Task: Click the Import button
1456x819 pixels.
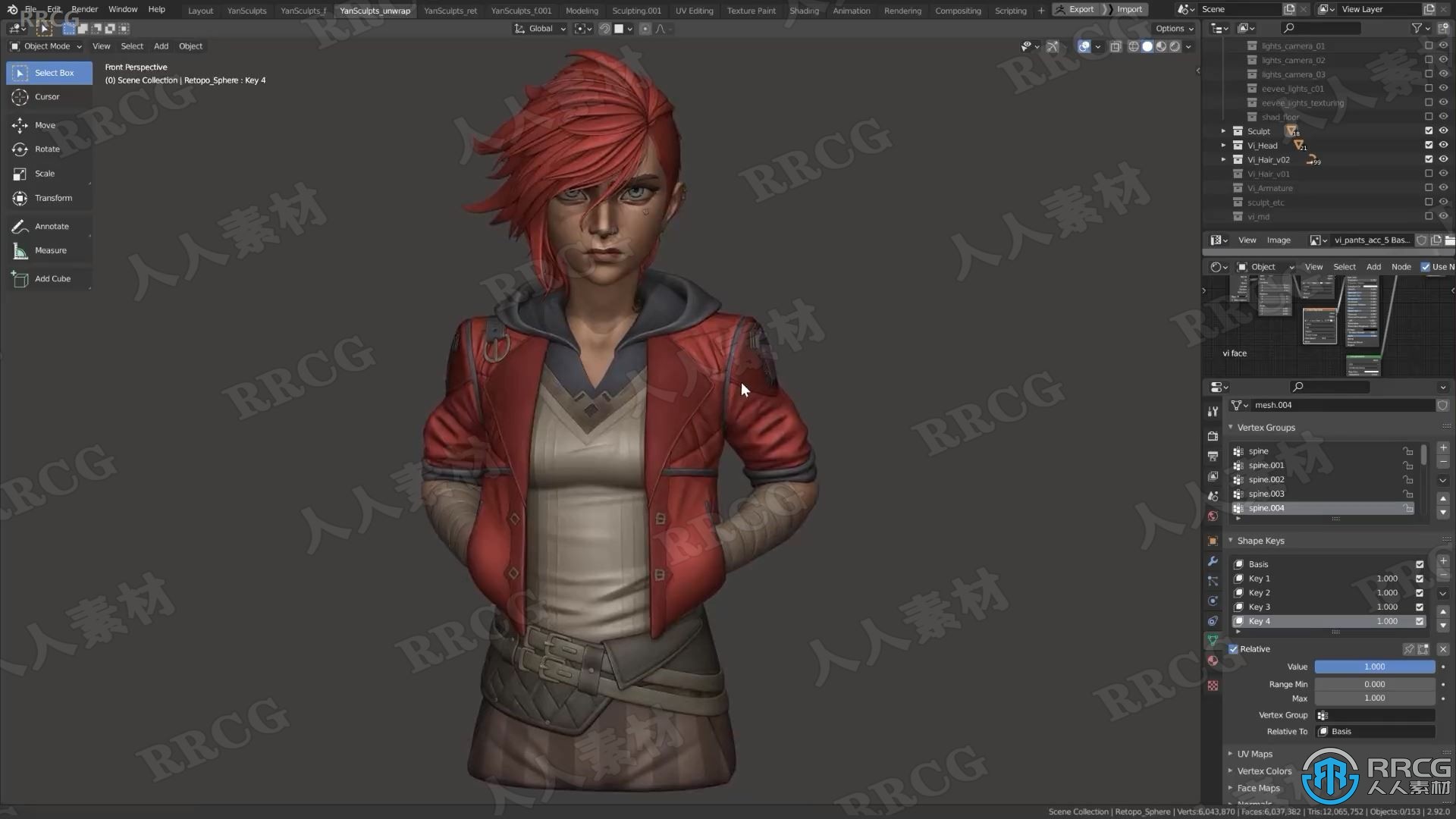Action: click(1128, 9)
